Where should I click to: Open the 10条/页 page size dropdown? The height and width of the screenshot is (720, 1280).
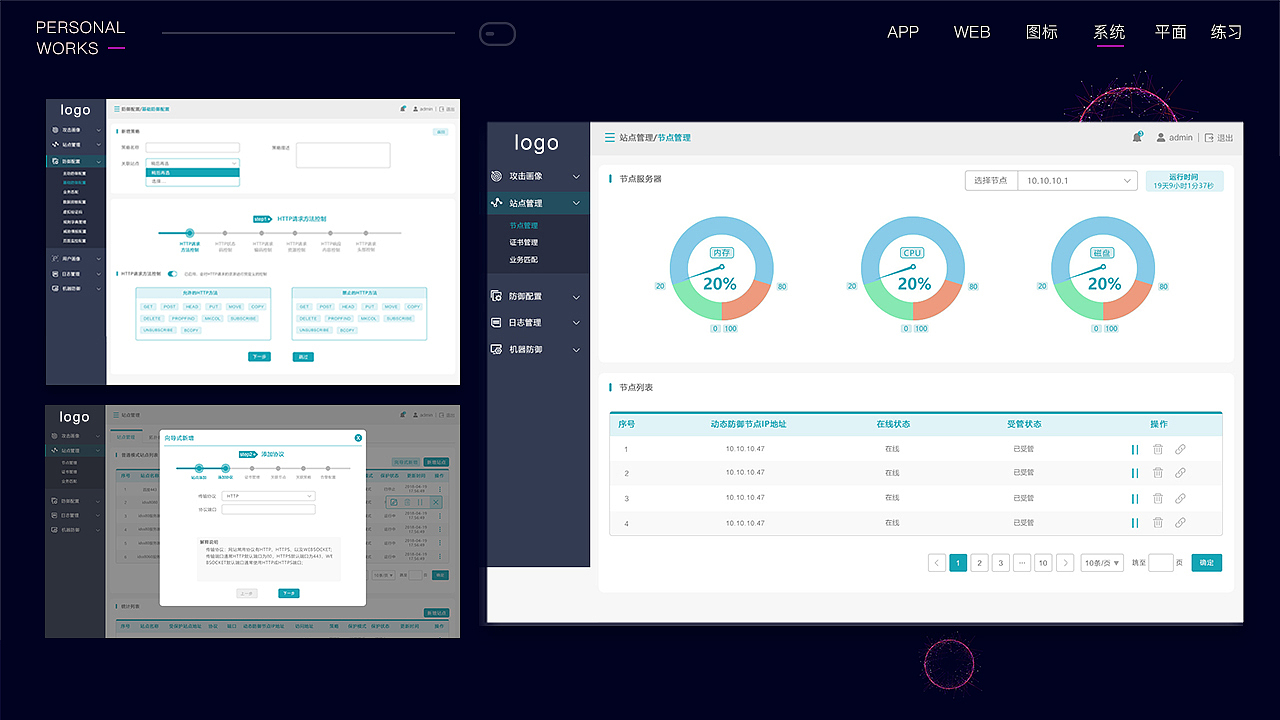[1102, 563]
